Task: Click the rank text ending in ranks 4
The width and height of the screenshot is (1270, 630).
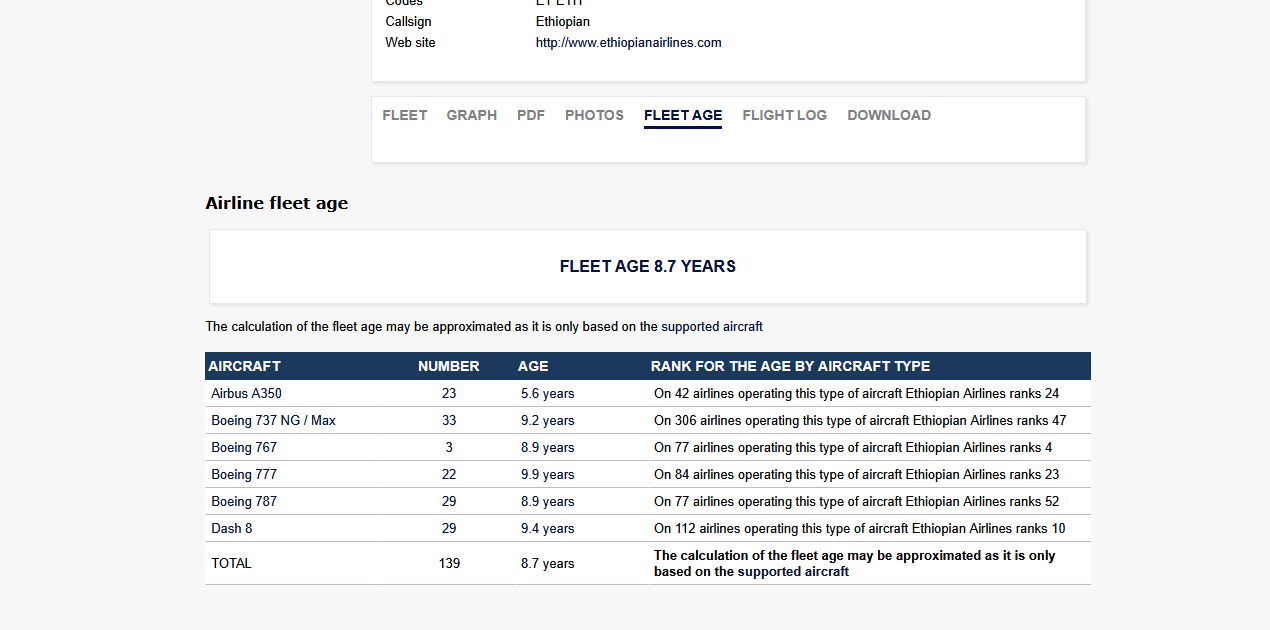Action: [x=853, y=448]
